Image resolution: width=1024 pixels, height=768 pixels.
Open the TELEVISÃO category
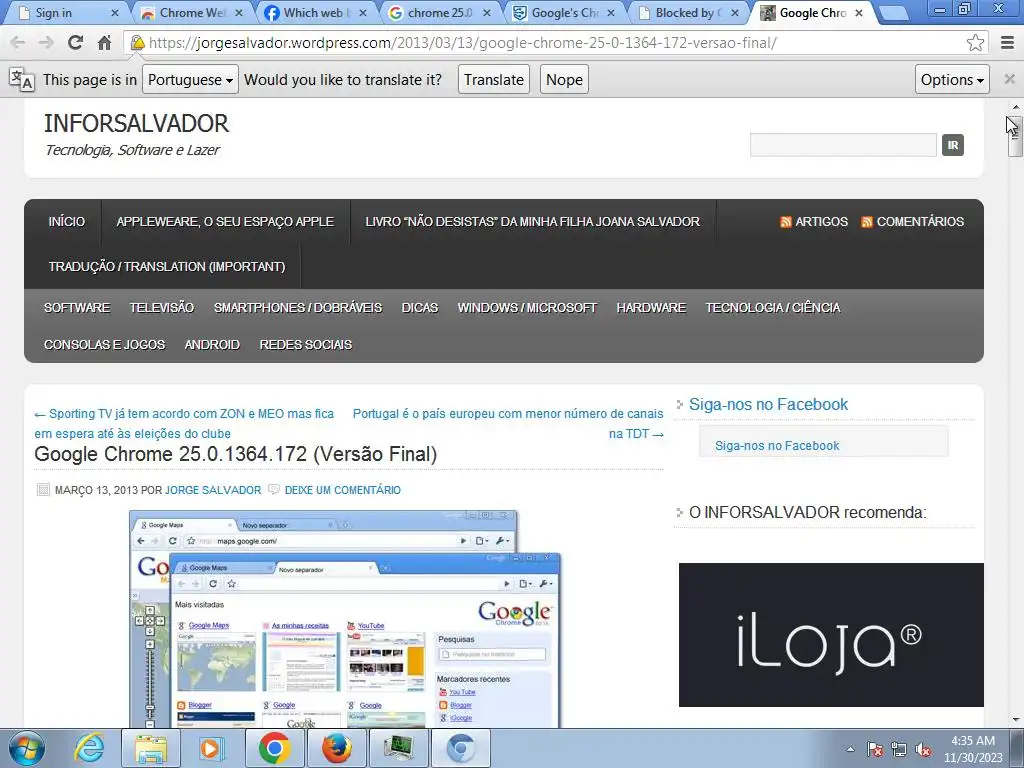[x=162, y=308]
